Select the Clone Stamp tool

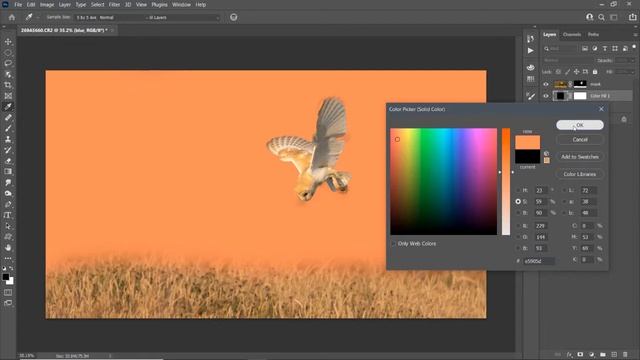(8, 139)
